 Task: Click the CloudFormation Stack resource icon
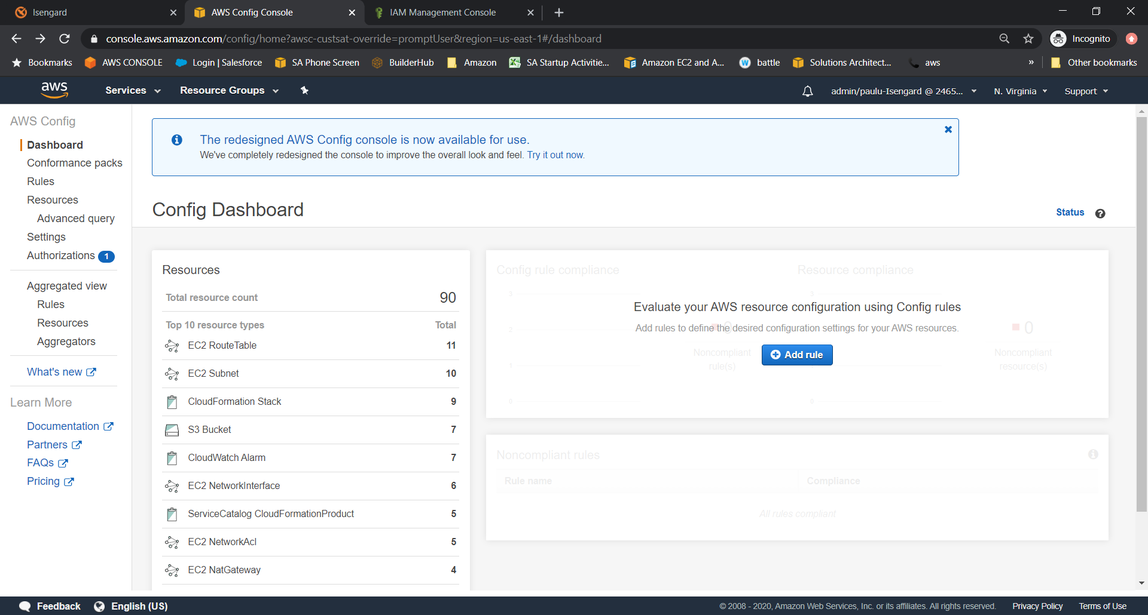[172, 401]
